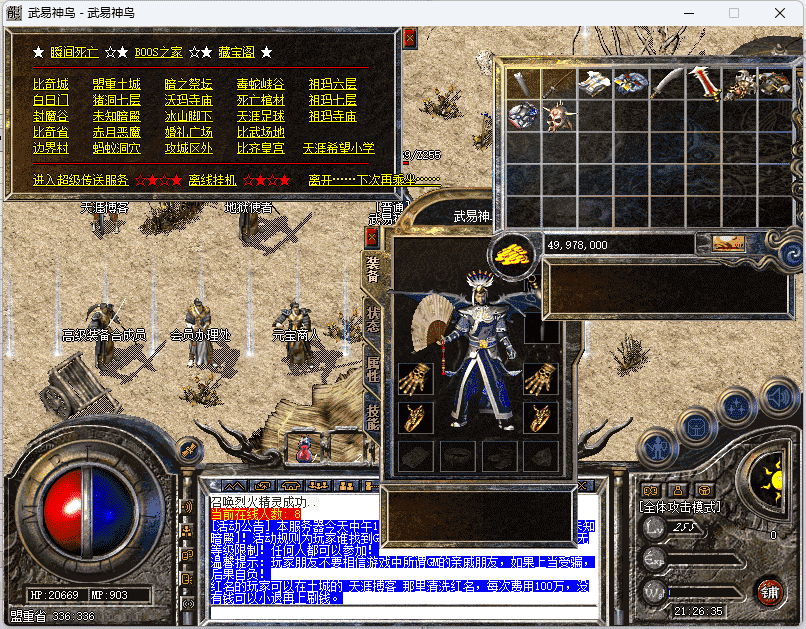Switch to the 技能 tab
806x629 pixels.
(373, 417)
